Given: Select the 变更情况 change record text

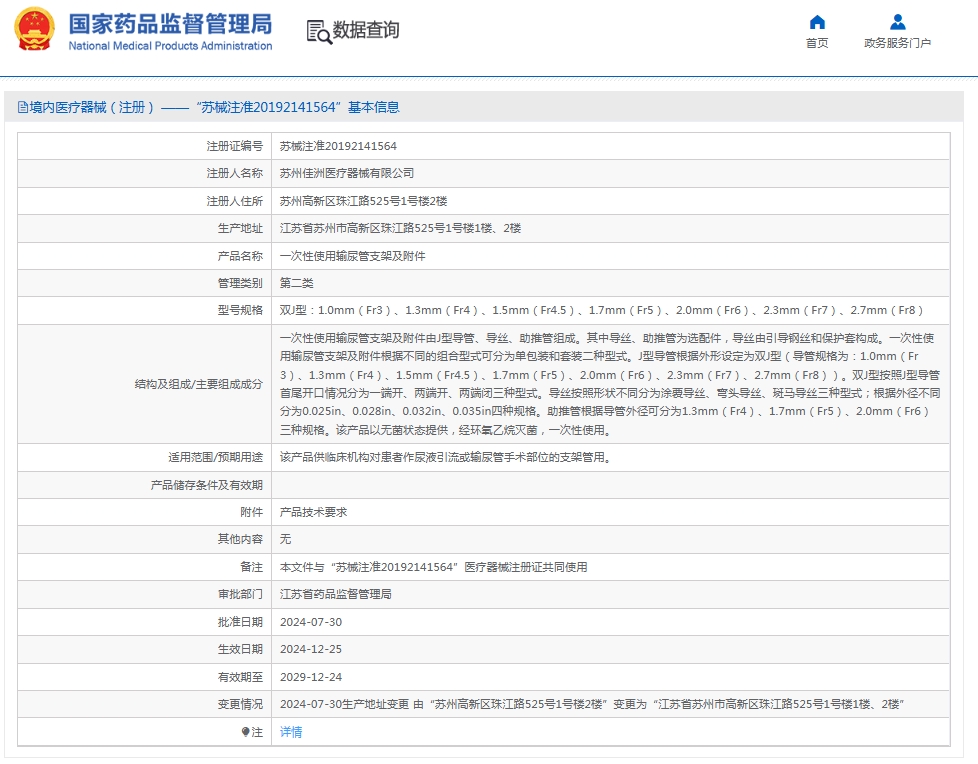Looking at the screenshot, I should (x=592, y=704).
